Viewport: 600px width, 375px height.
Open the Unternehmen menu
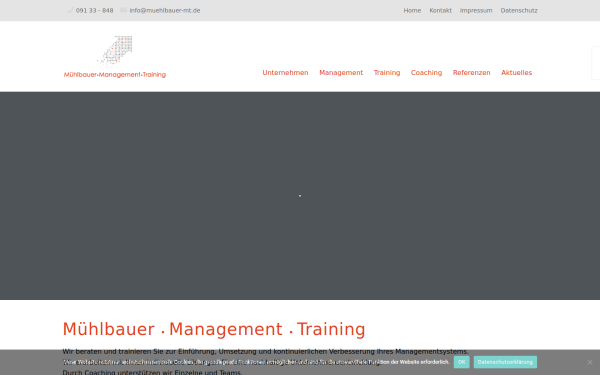285,73
